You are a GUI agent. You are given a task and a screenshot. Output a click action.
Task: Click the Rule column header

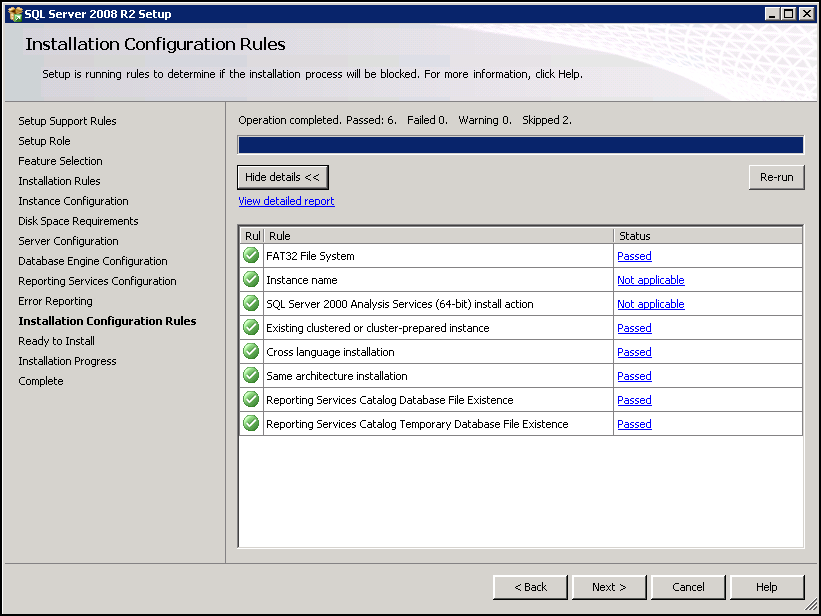[x=438, y=236]
